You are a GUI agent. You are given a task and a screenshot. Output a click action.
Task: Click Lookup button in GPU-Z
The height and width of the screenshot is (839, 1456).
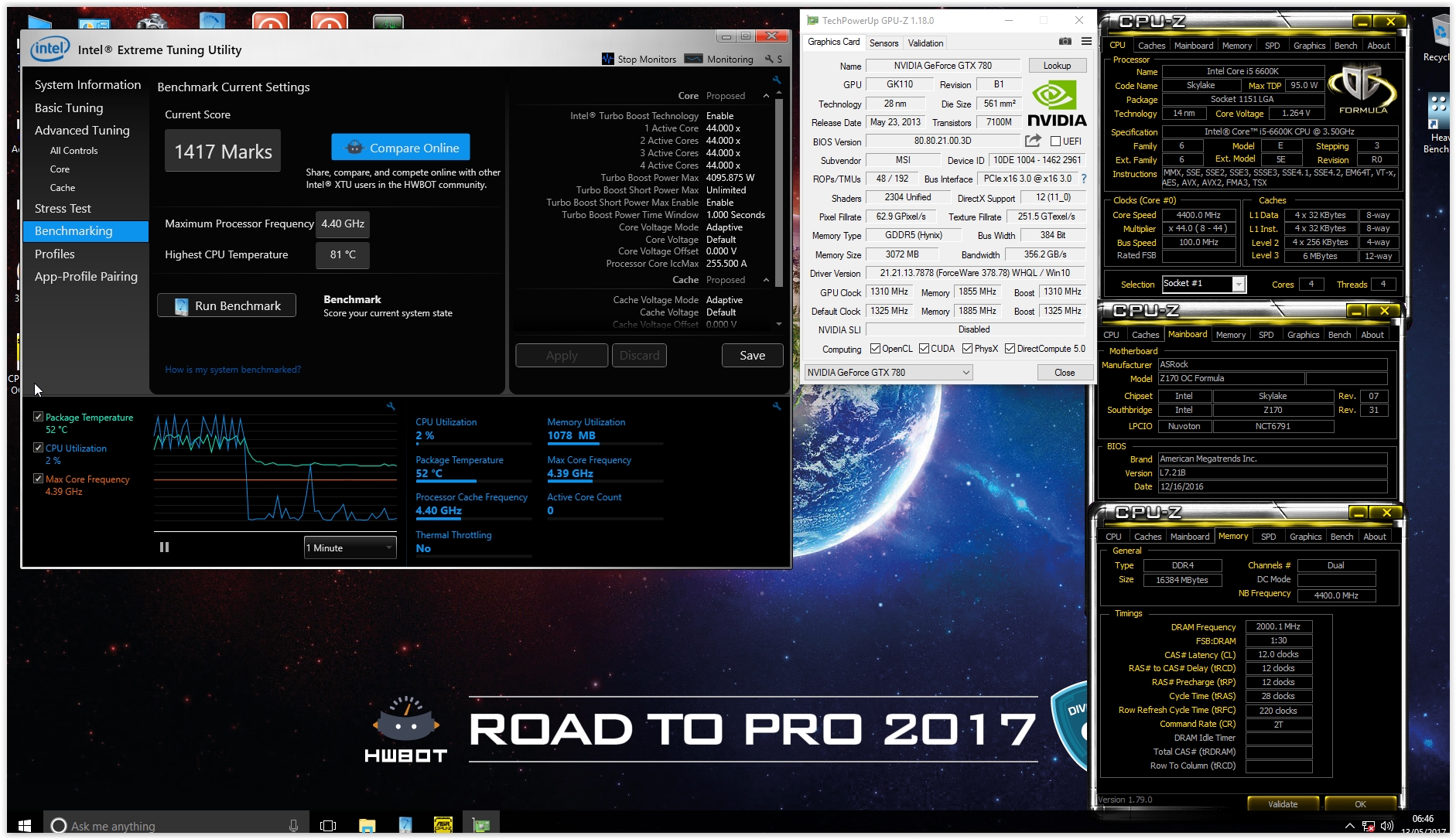click(1057, 65)
